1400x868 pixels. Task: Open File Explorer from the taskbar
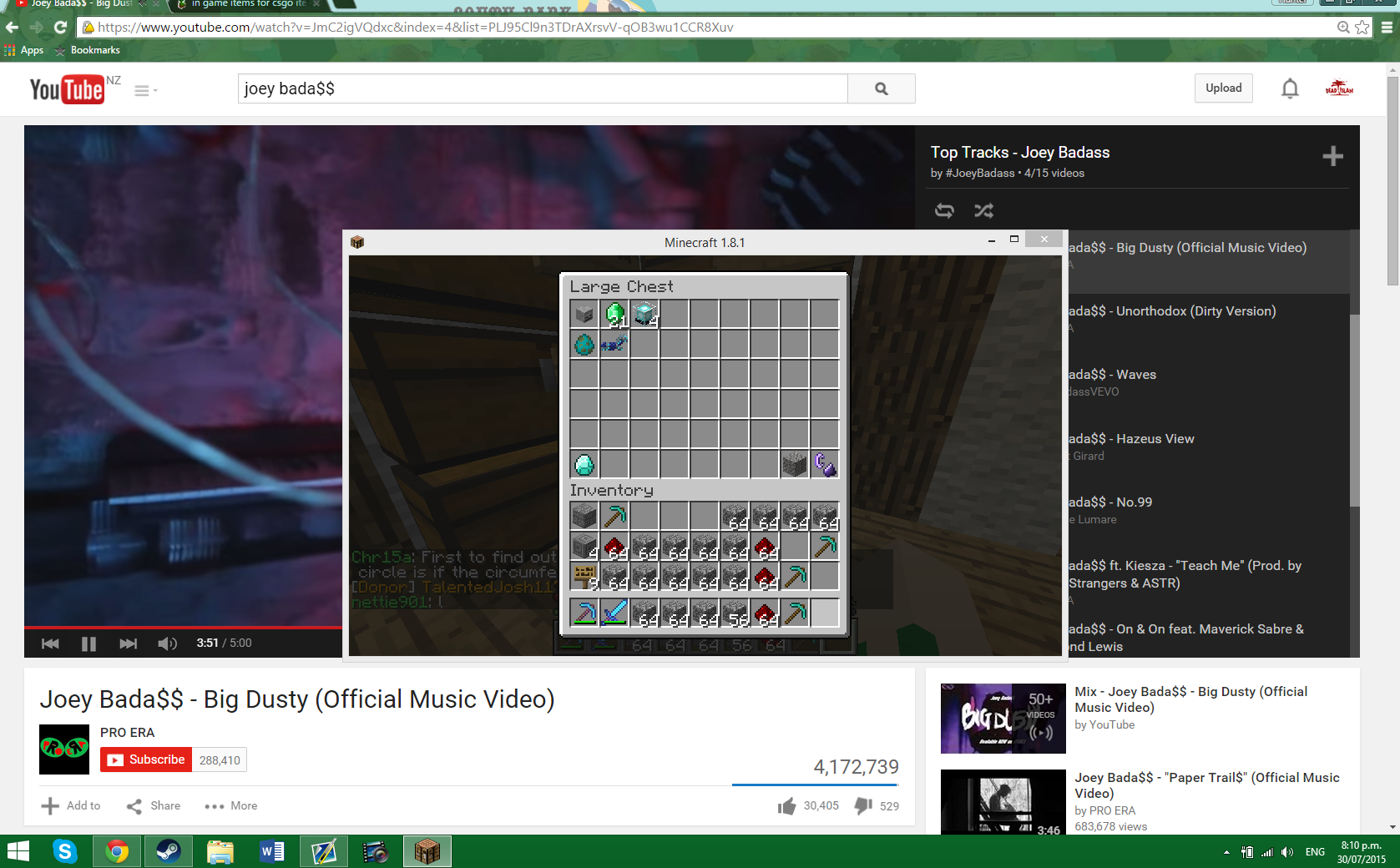pyautogui.click(x=220, y=851)
